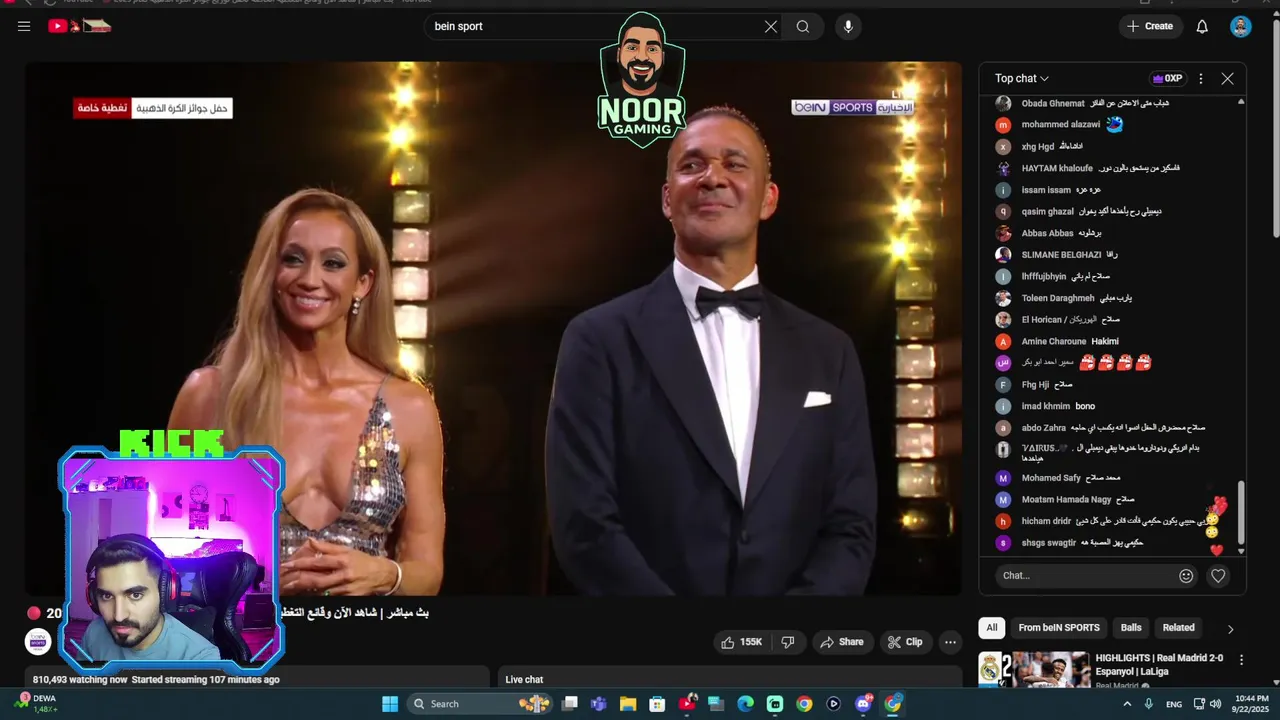Viewport: 1280px width, 720px height.
Task: Switch input language ENG indicator
Action: point(1174,704)
